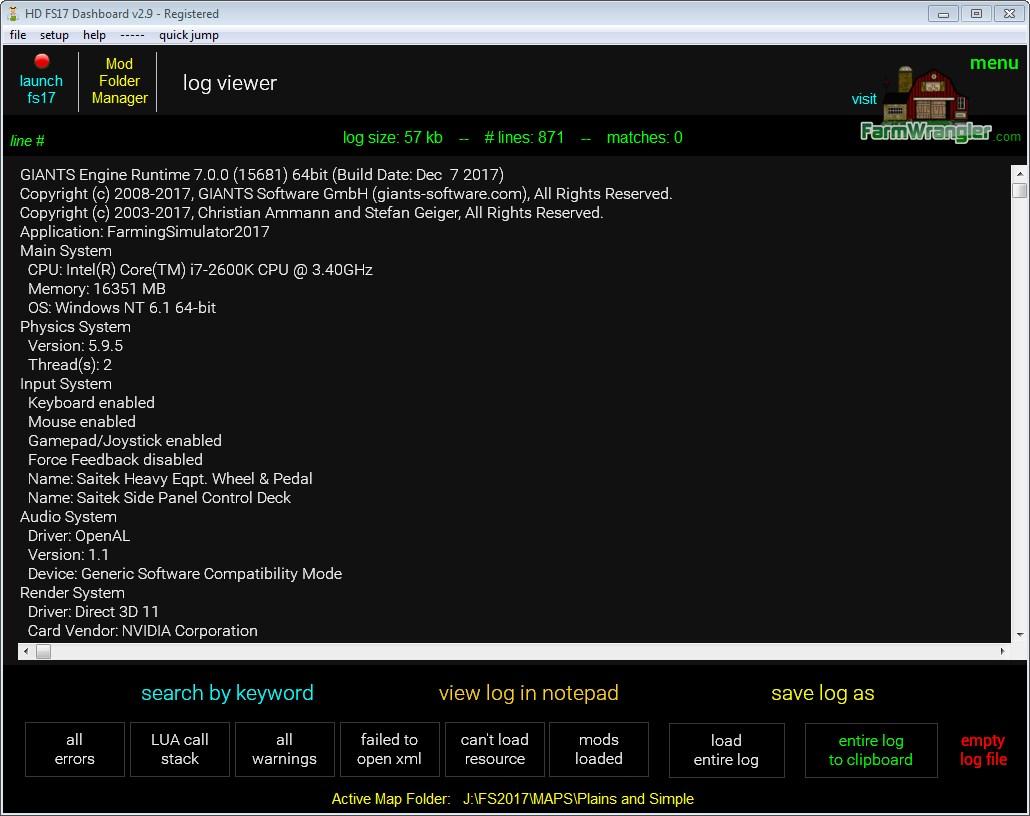Open the help menu
1030x816 pixels.
[94, 35]
